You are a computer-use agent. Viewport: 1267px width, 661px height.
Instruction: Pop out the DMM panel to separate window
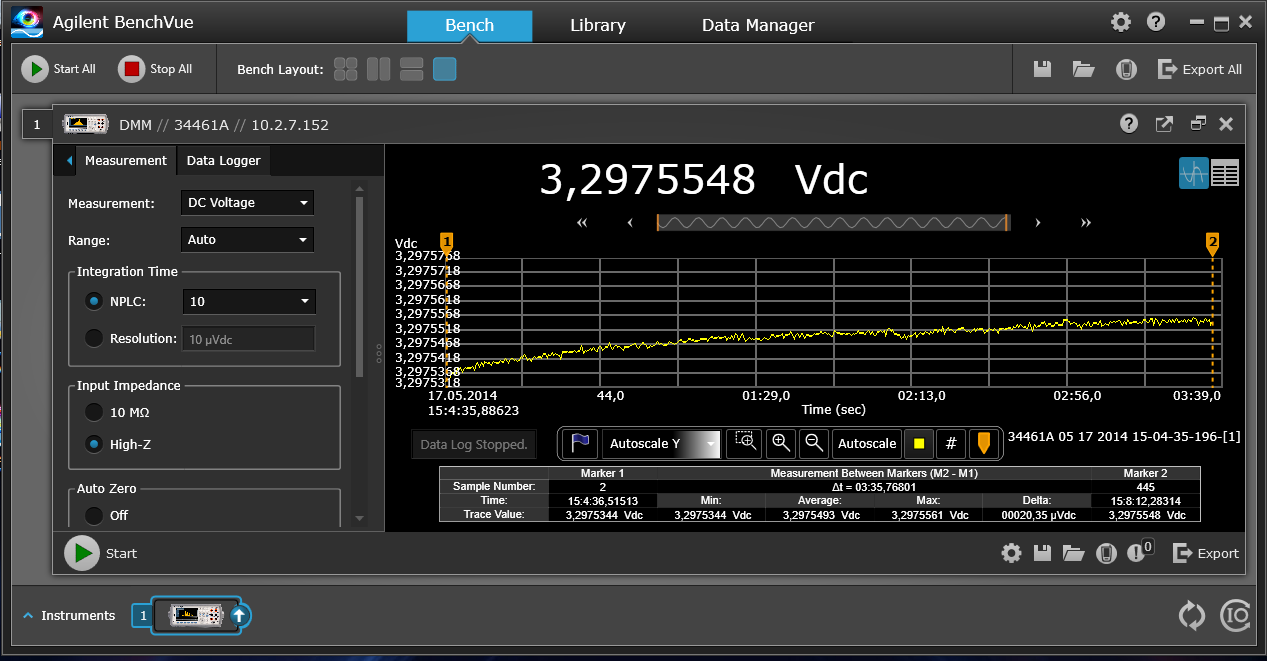click(1164, 123)
